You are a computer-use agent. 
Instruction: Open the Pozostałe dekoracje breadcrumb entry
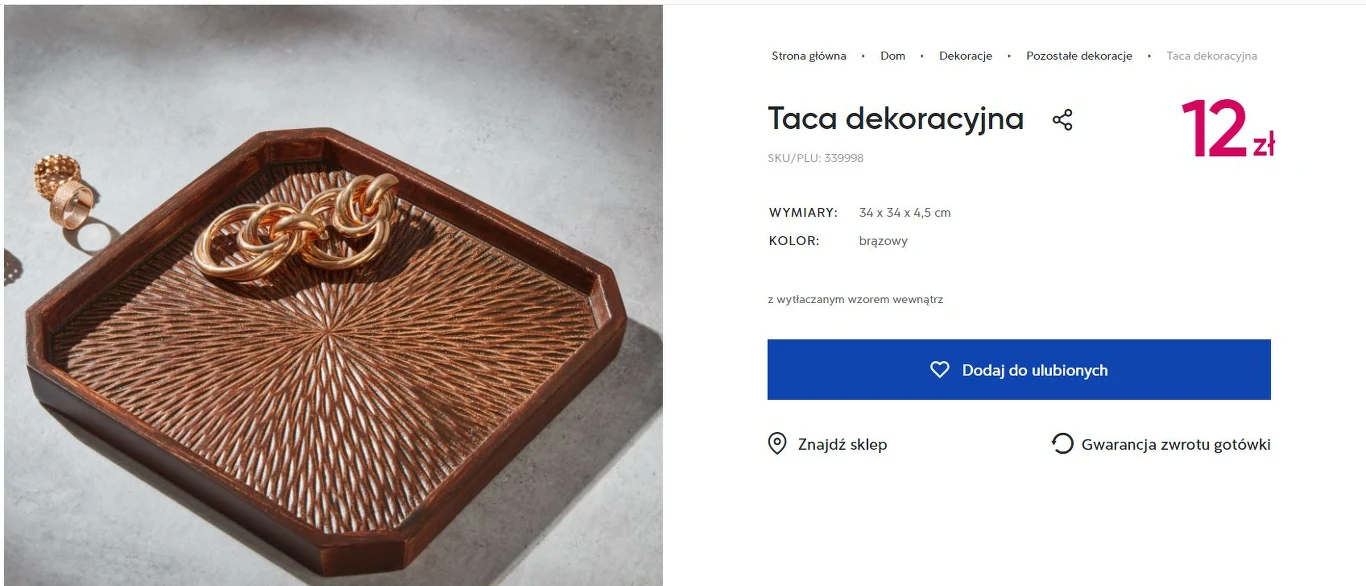(1078, 56)
